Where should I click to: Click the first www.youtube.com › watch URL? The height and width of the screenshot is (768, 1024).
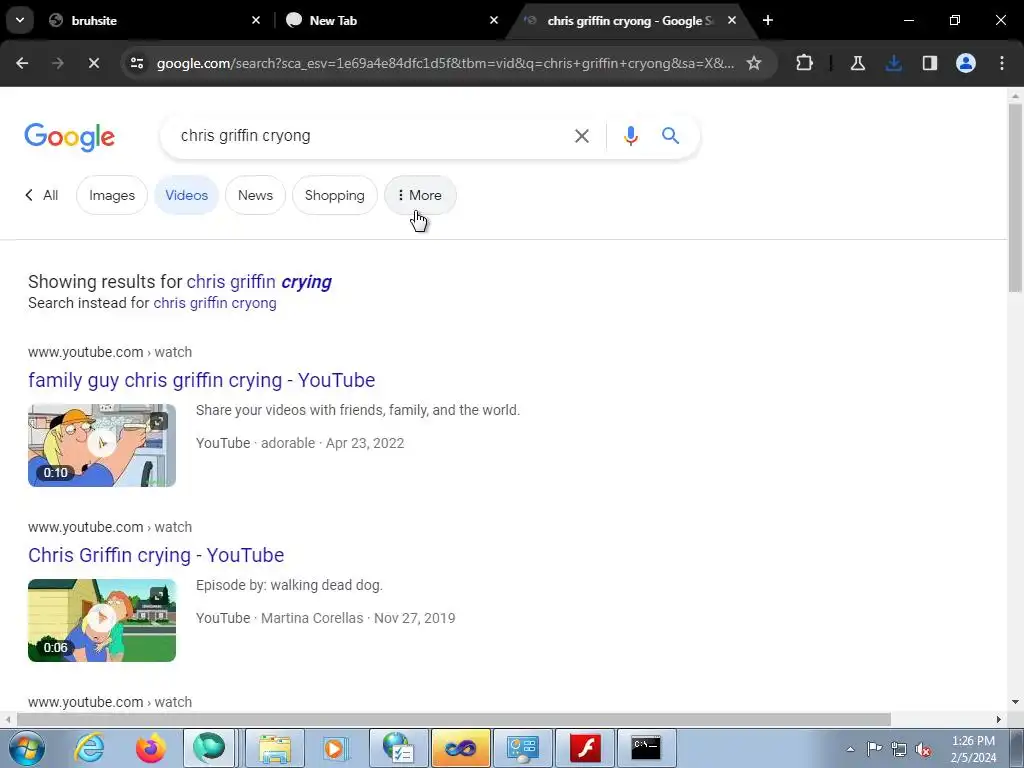(x=110, y=352)
